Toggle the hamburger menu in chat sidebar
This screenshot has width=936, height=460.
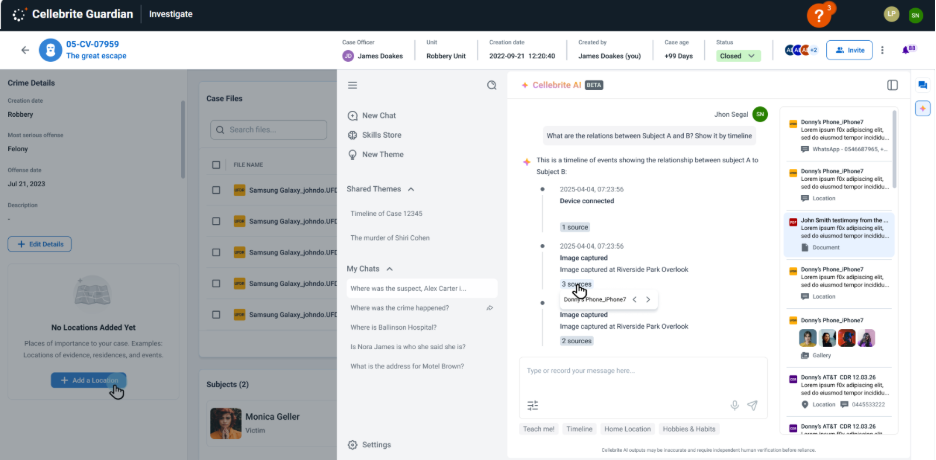click(x=352, y=86)
